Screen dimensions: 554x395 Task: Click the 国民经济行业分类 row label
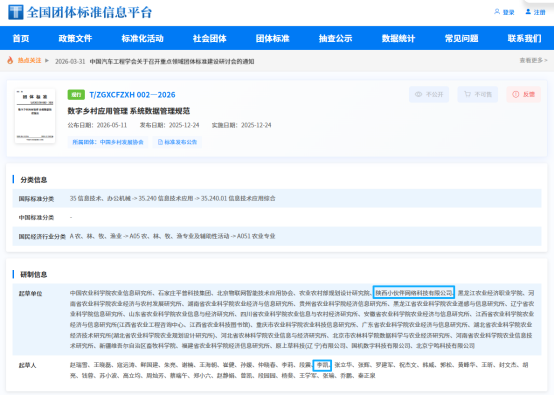[42, 237]
